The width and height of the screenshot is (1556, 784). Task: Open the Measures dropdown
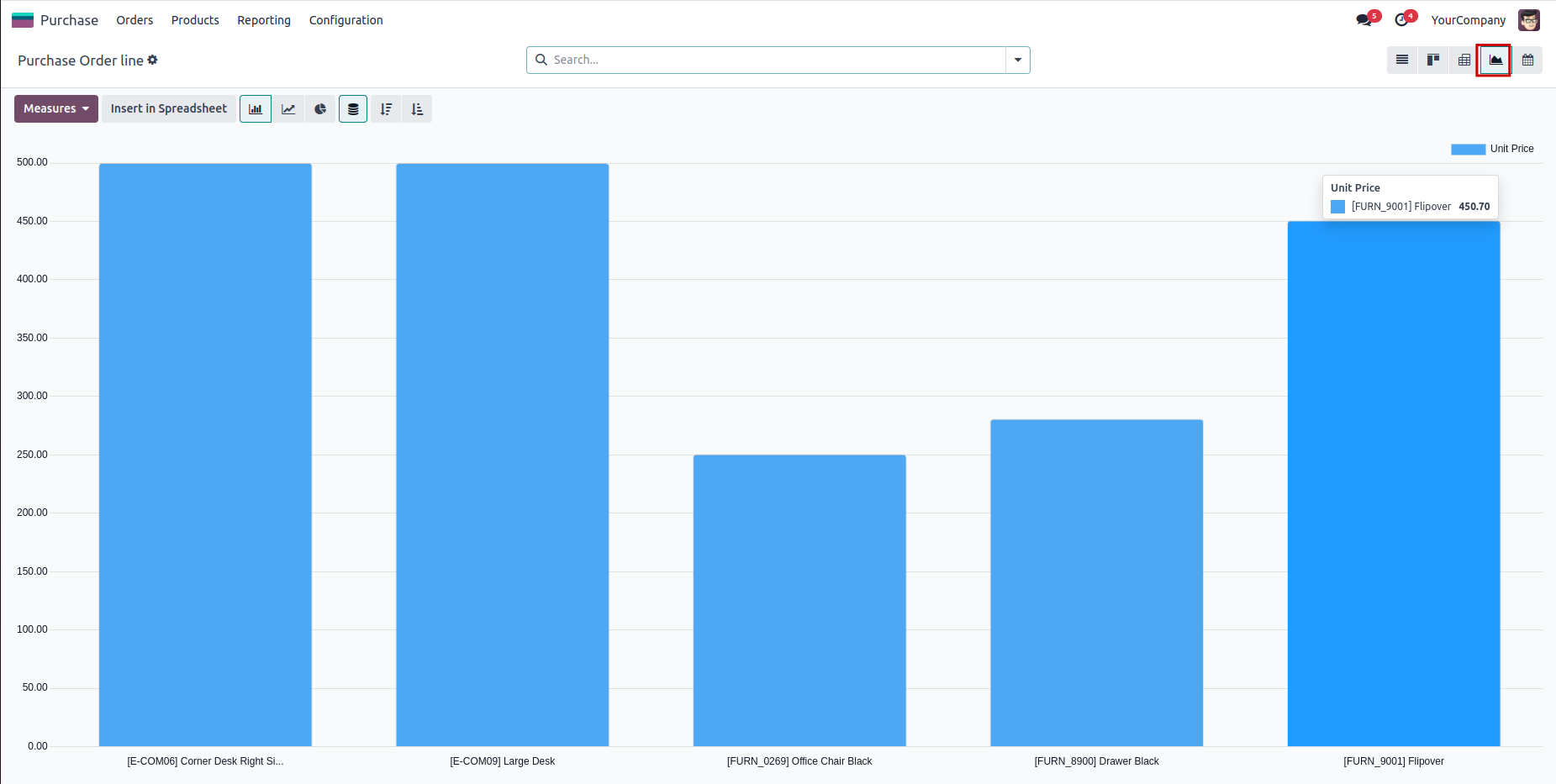pyautogui.click(x=56, y=108)
